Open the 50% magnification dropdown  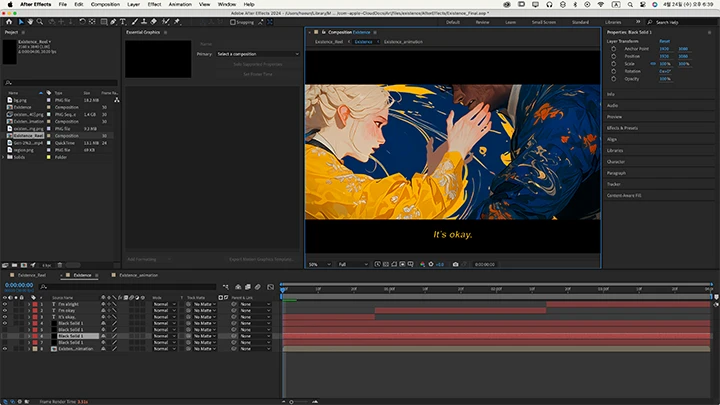click(x=320, y=264)
